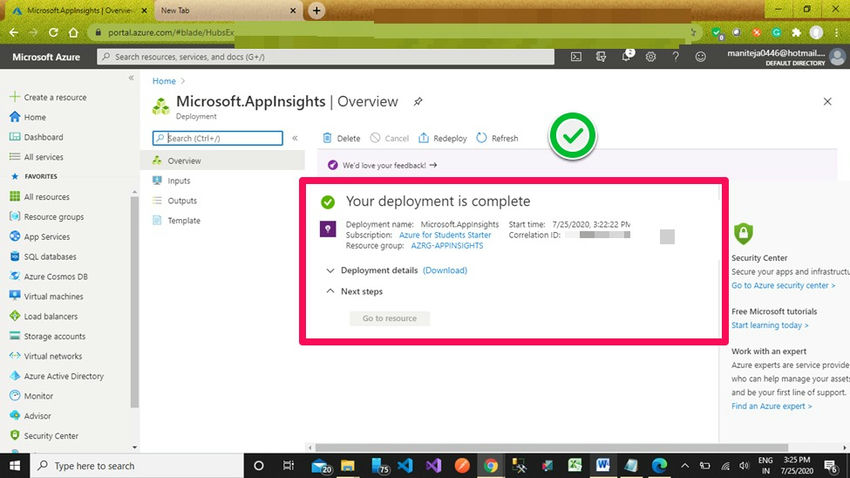Refresh the deployment overview

pos(497,138)
